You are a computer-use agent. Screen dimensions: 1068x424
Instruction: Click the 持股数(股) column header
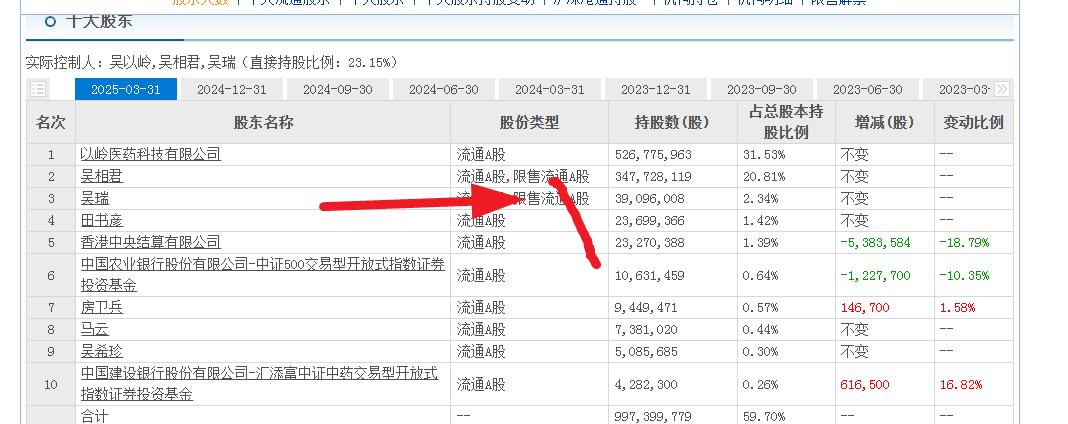coord(672,123)
